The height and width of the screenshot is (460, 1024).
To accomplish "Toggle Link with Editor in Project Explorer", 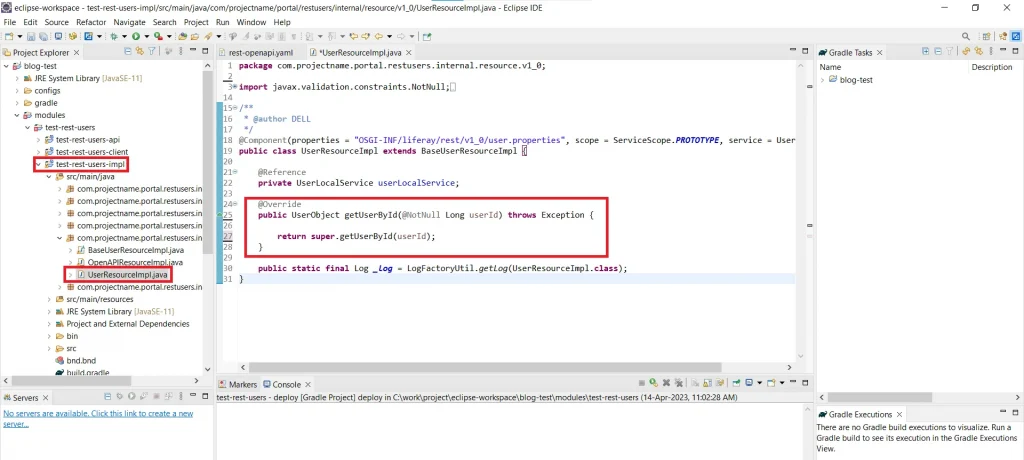I will tap(140, 51).
